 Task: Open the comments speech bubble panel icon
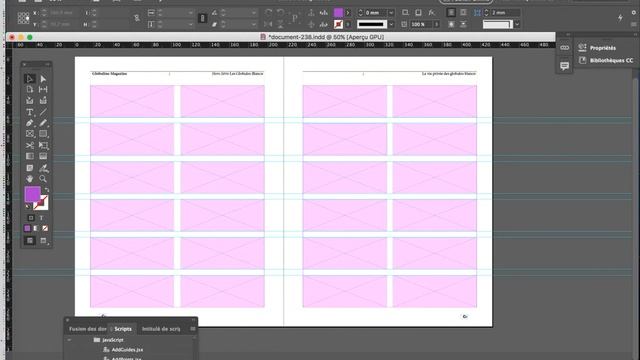point(564,66)
